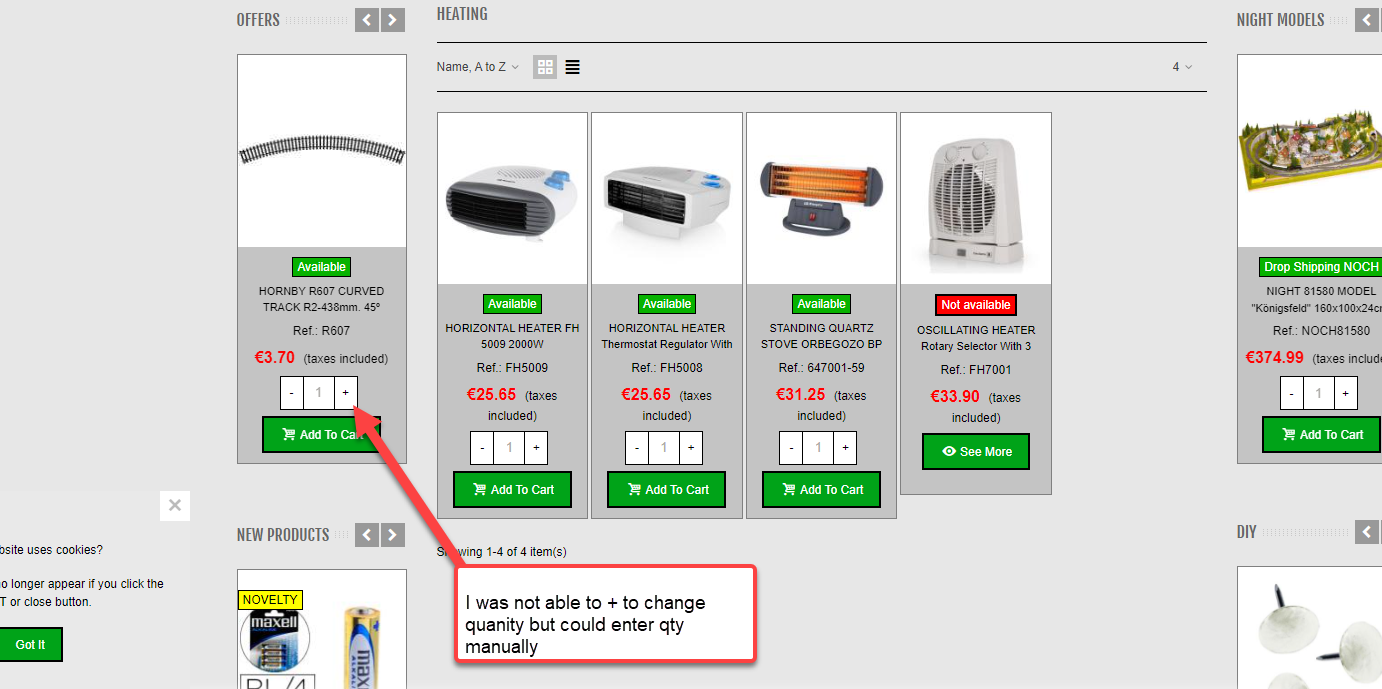Click the €33.90 price
Image resolution: width=1382 pixels, height=689 pixels.
955,396
